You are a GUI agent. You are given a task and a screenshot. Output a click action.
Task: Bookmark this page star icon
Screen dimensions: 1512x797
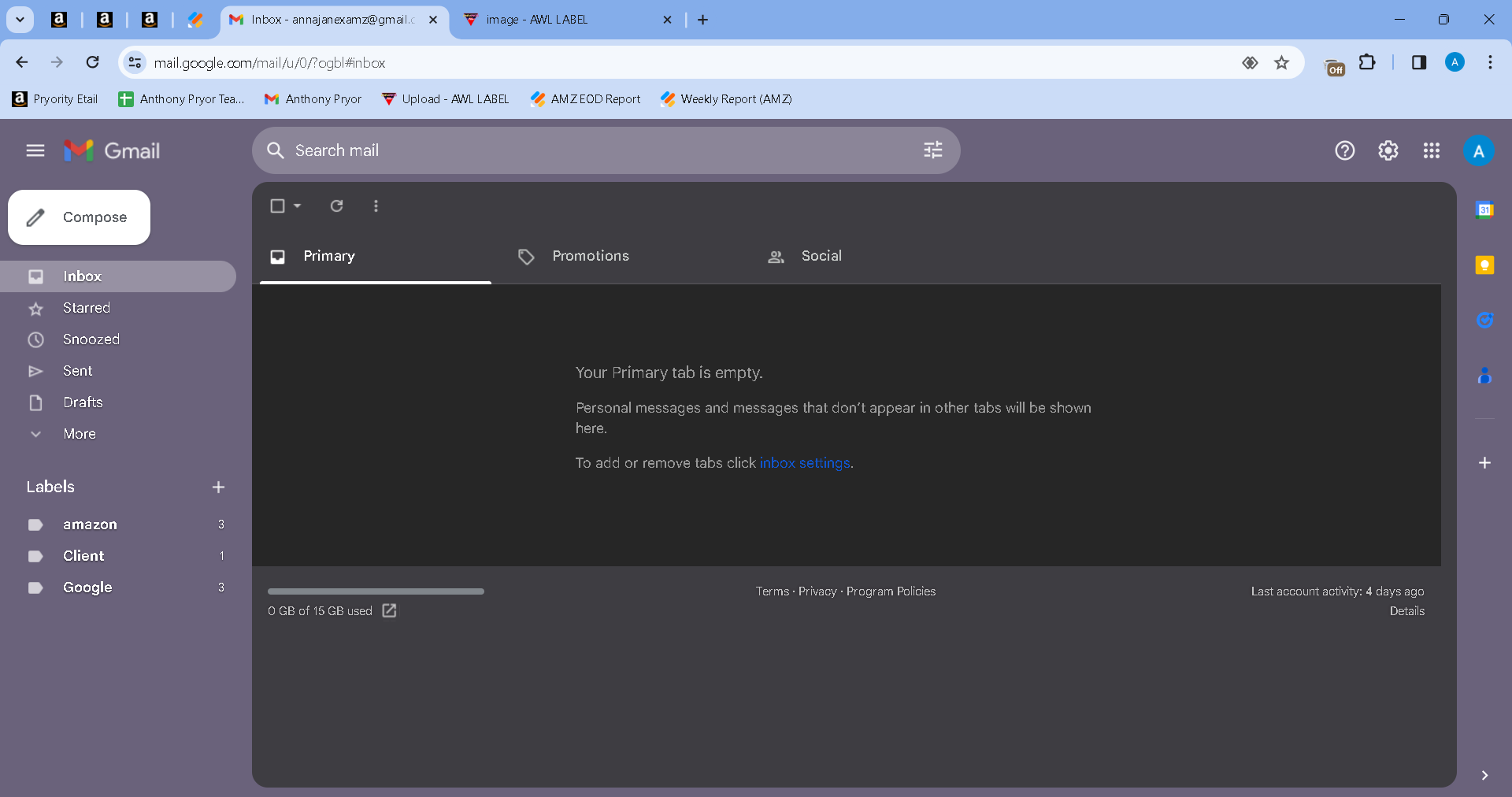(1282, 62)
